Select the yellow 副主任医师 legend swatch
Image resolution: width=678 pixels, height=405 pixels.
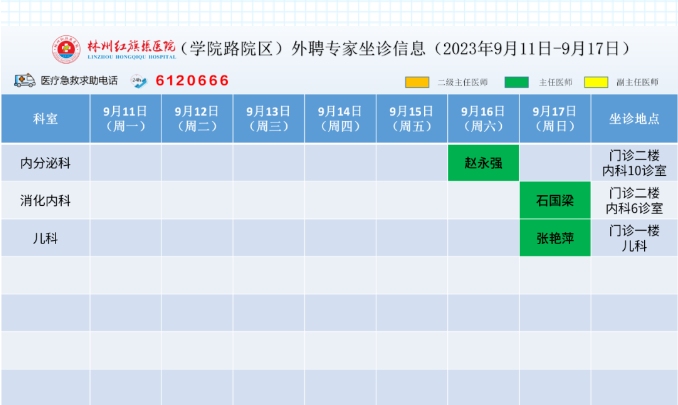coord(596,82)
